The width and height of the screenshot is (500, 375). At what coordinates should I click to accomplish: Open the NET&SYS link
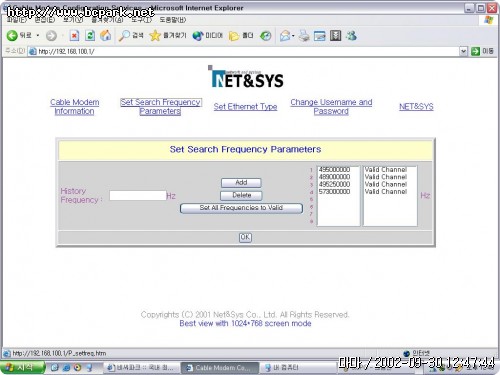[416, 107]
